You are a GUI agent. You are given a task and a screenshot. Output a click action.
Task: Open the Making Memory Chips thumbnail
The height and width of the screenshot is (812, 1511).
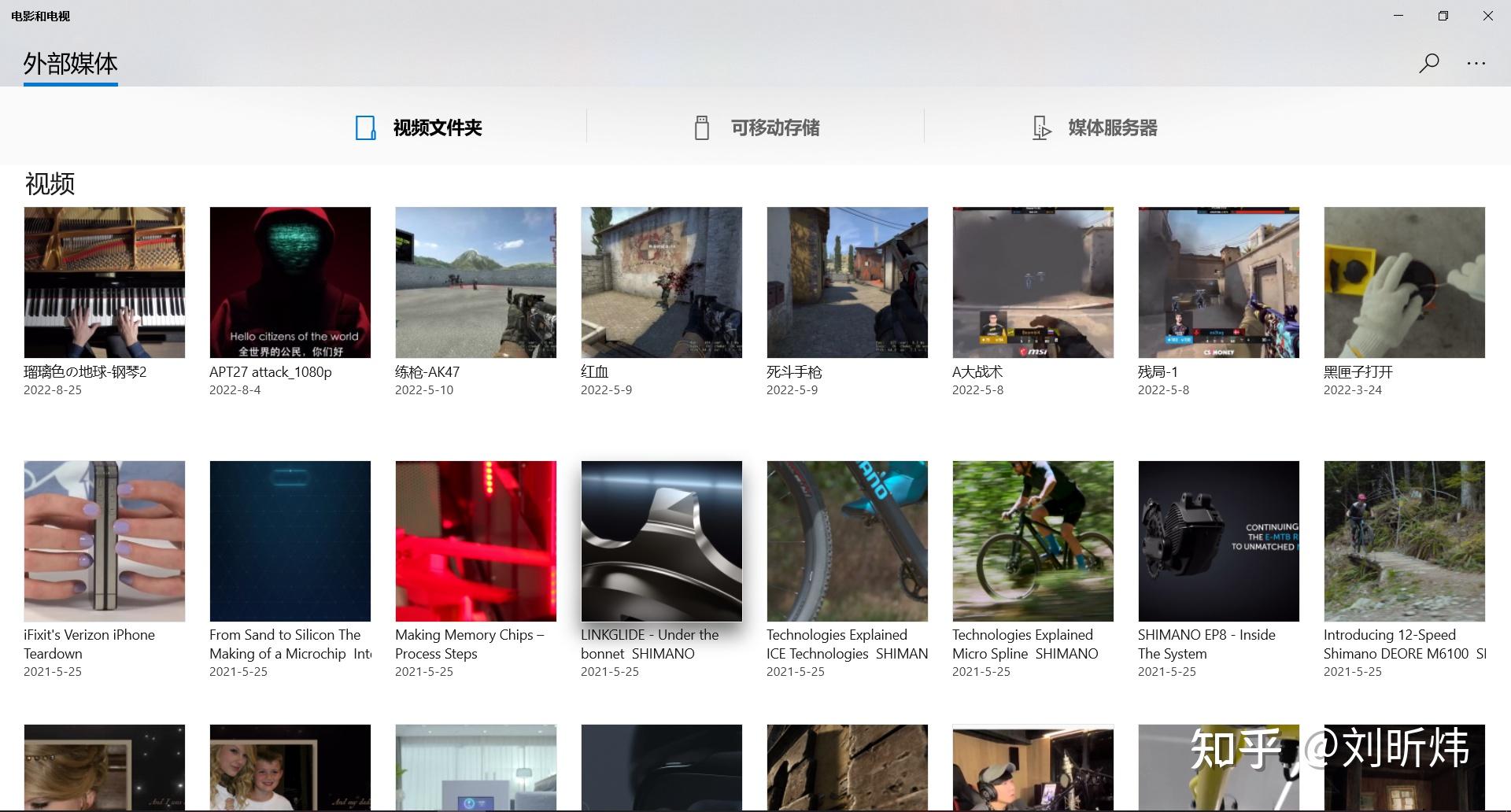click(x=476, y=541)
